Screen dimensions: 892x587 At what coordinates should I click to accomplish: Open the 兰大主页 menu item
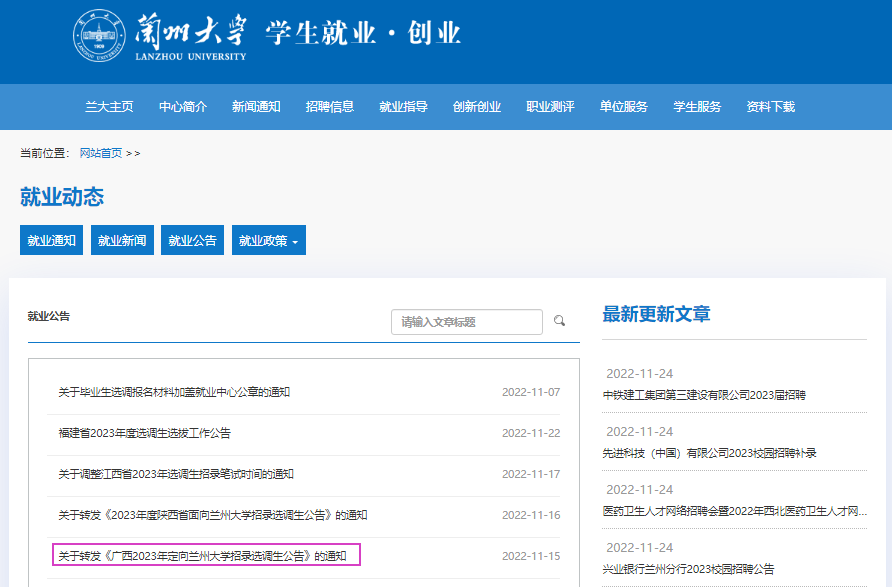pyautogui.click(x=109, y=107)
